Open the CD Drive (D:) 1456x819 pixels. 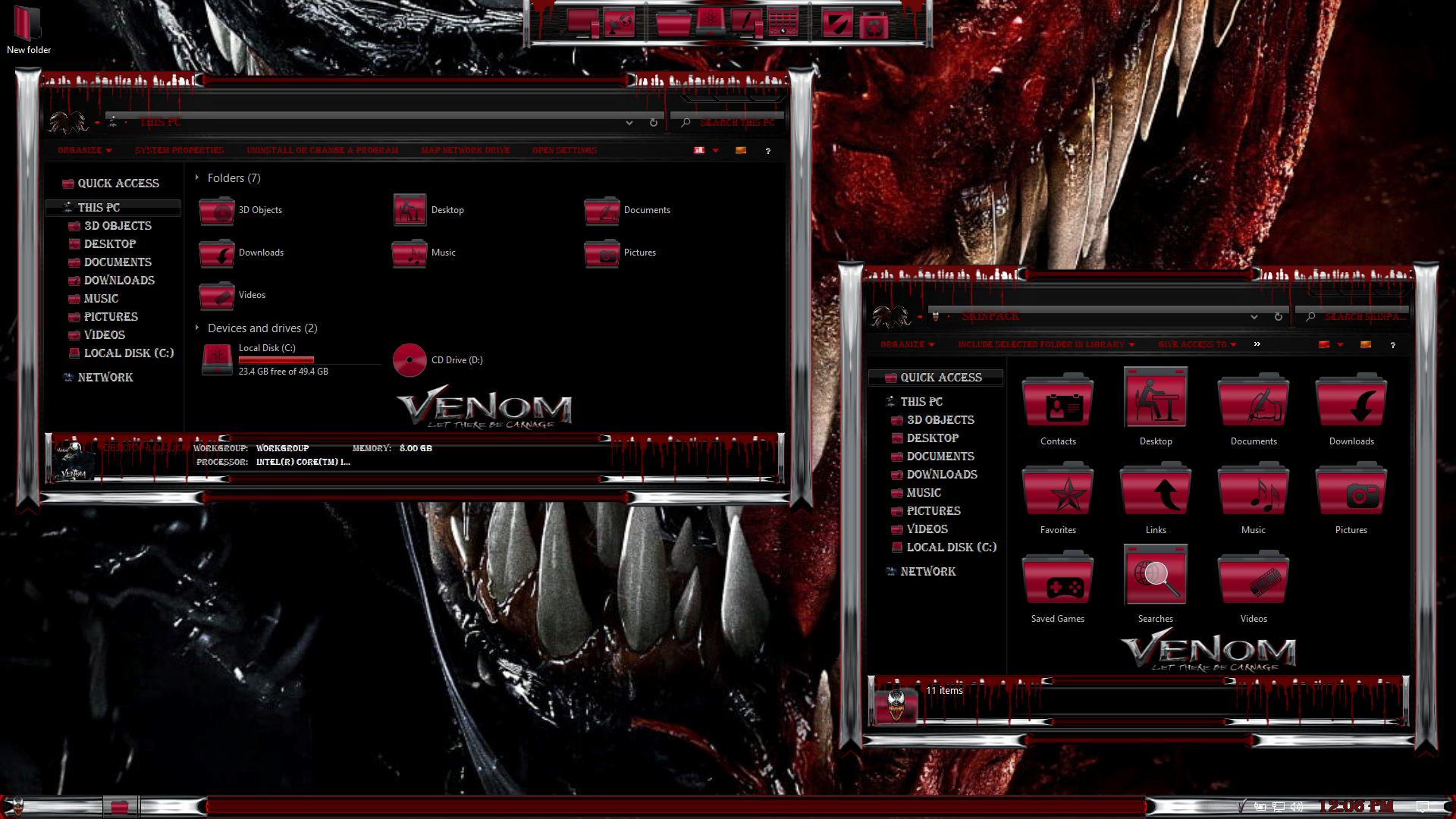click(409, 360)
